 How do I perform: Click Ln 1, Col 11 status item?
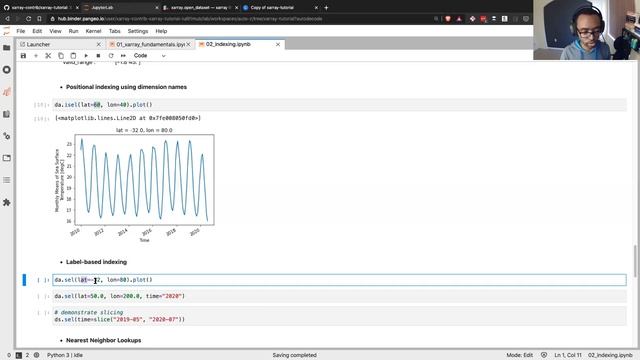[x=568, y=355]
